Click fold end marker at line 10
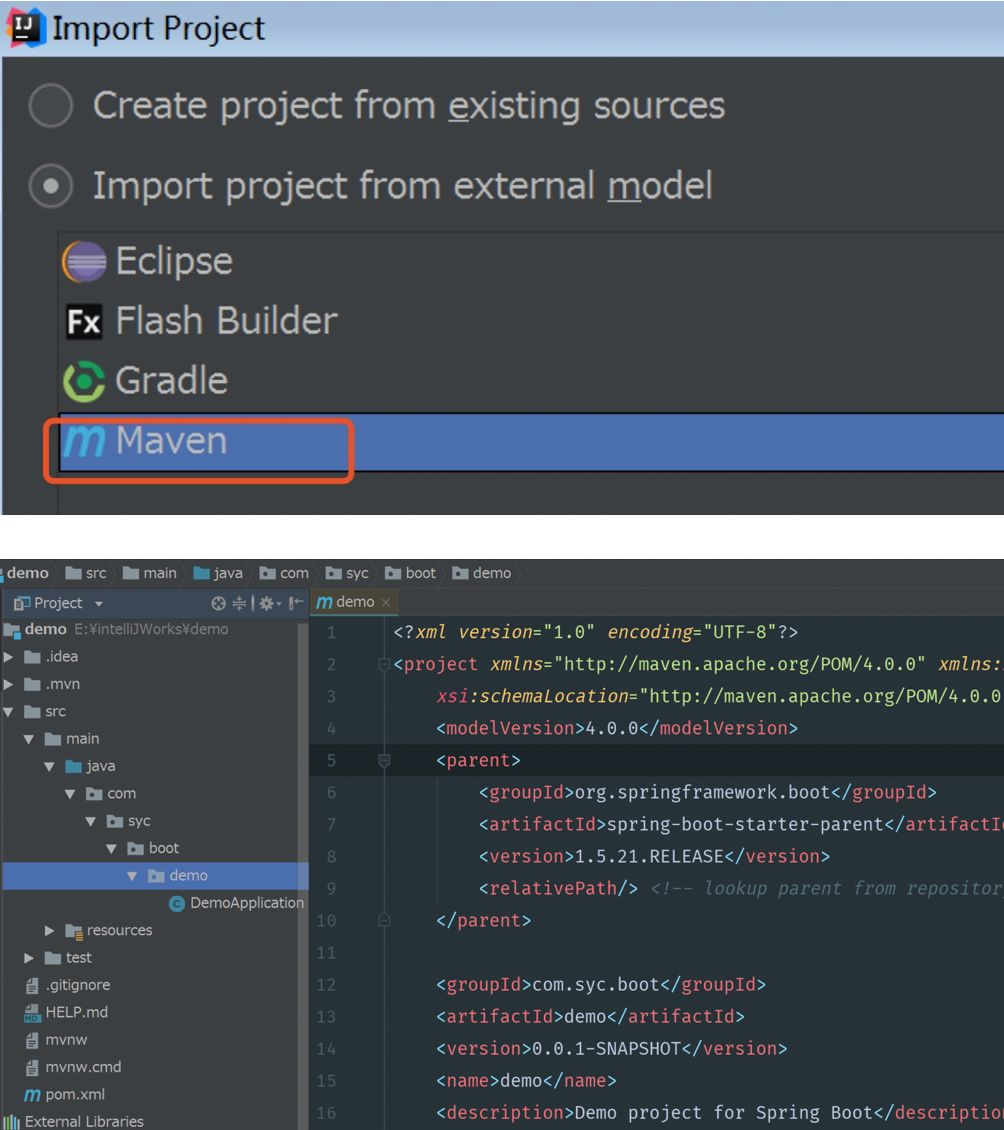Viewport: 1004px width, 1130px height. 384,920
